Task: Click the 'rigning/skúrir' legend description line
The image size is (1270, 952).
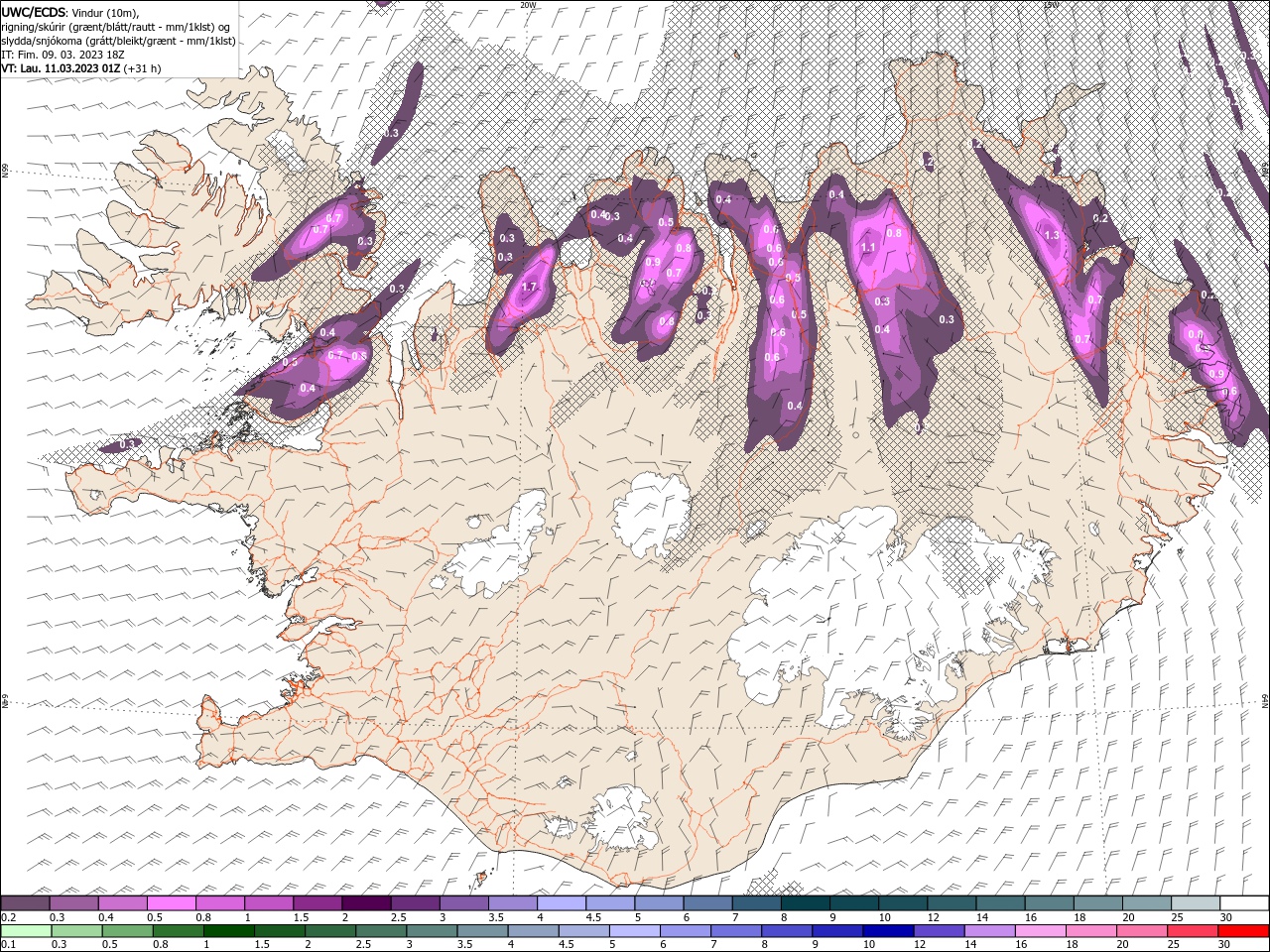Action: (116, 27)
